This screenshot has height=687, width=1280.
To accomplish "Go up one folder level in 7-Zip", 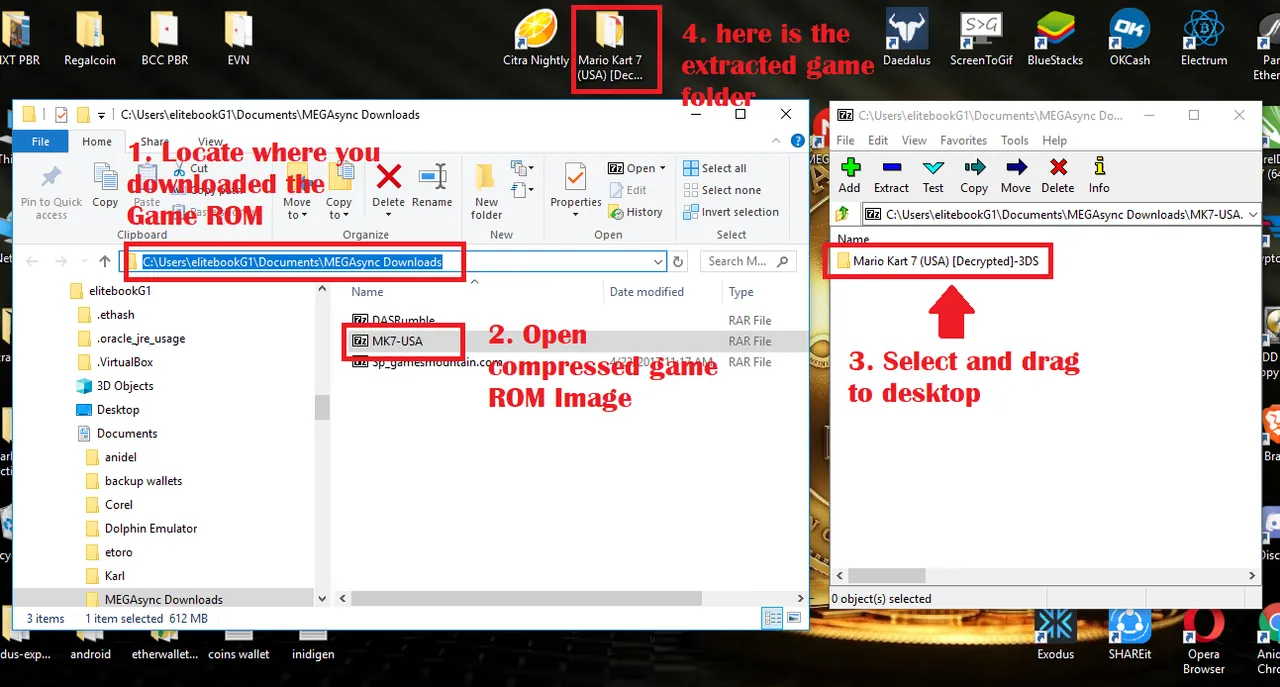I will click(x=843, y=213).
